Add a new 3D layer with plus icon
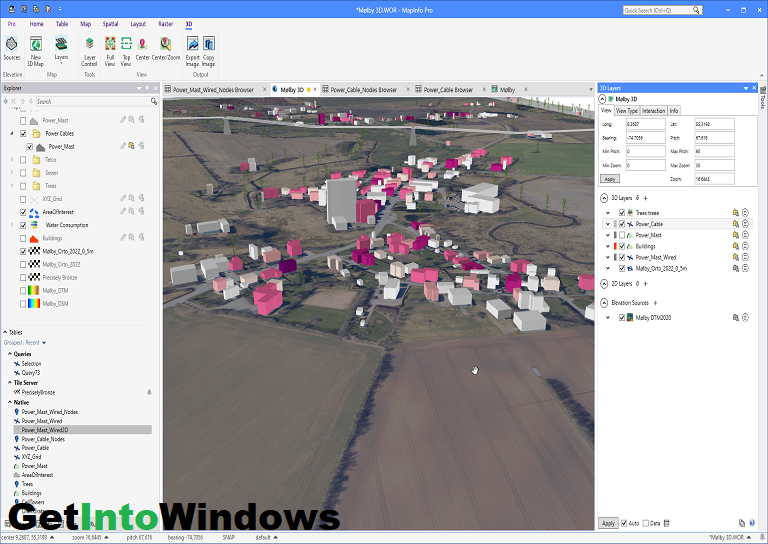The image size is (768, 544). coord(646,198)
